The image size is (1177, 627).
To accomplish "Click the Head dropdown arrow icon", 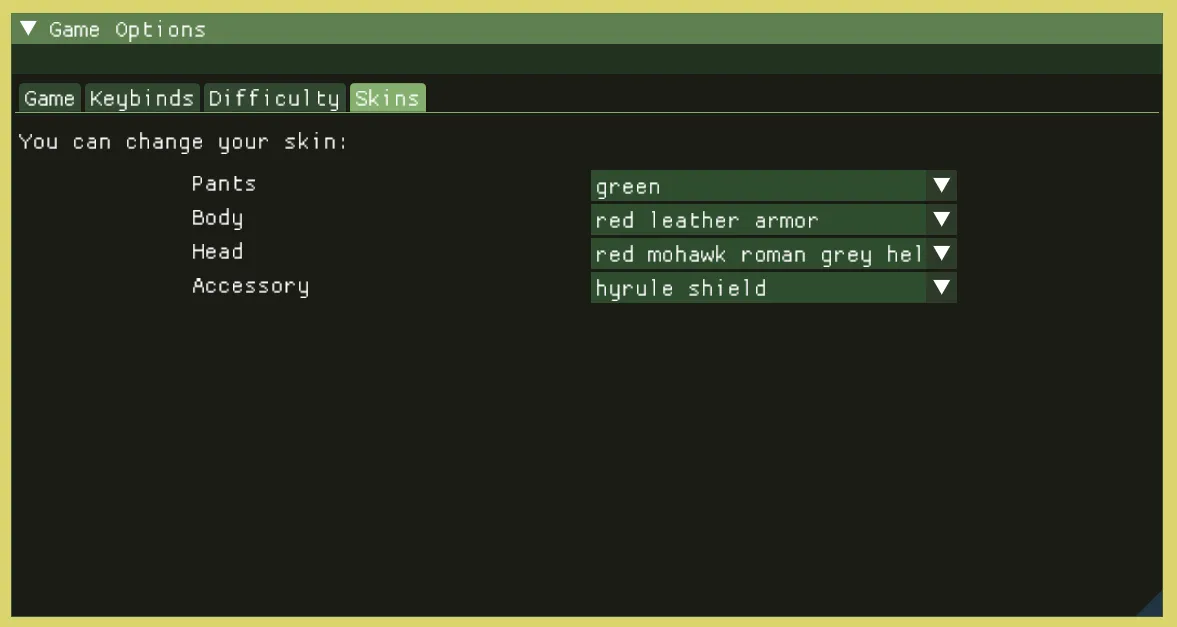I will coord(941,254).
